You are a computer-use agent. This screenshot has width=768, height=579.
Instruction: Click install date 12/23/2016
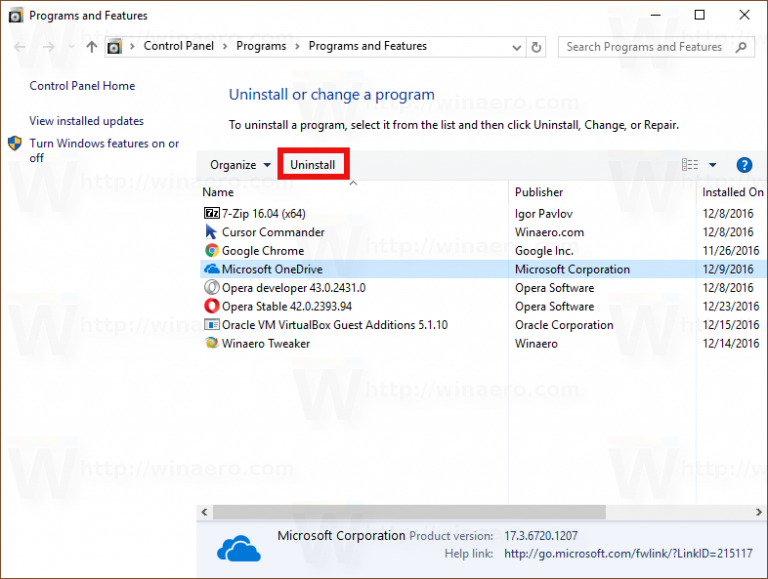click(731, 306)
